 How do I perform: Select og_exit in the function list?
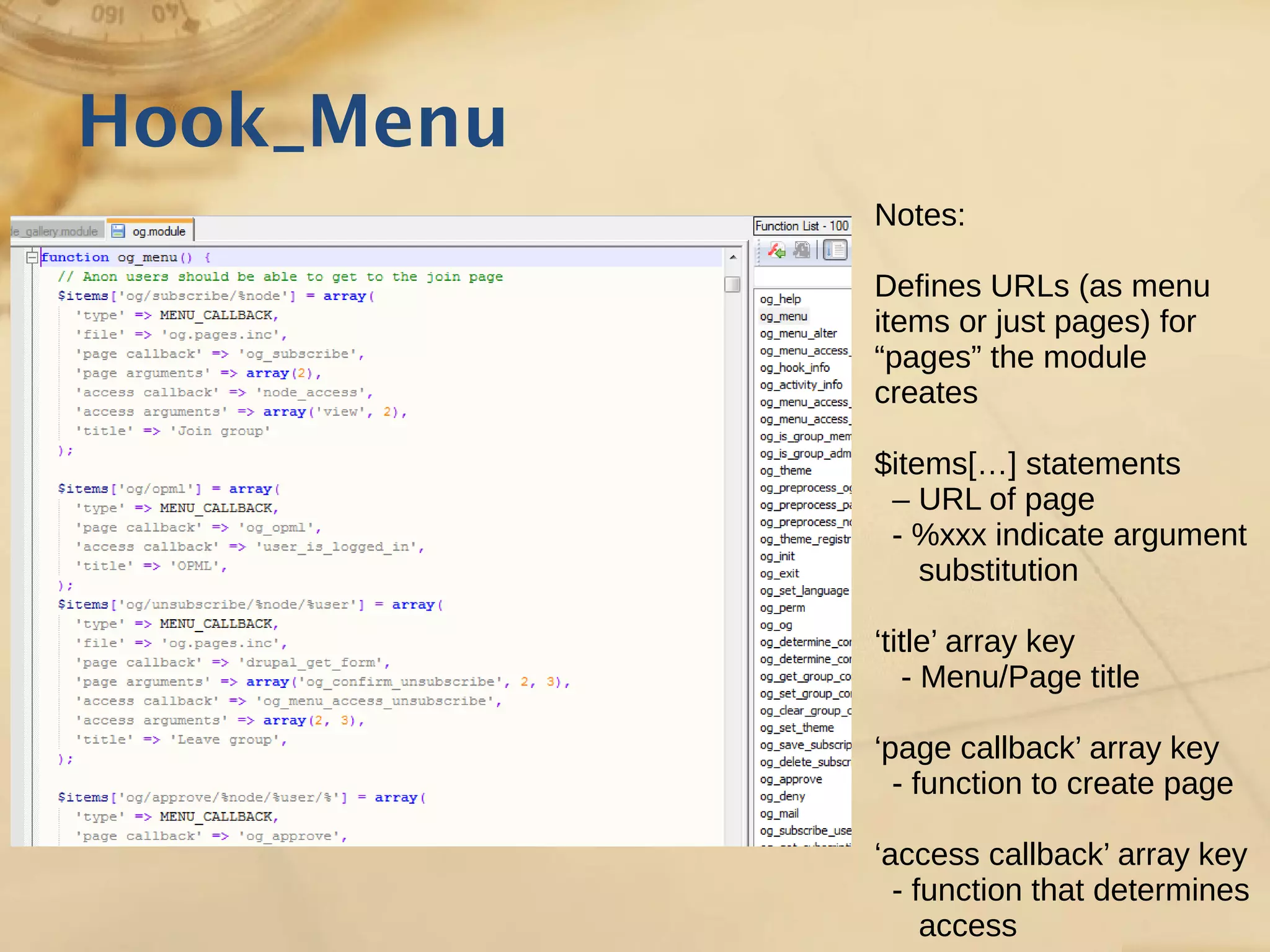pos(779,573)
